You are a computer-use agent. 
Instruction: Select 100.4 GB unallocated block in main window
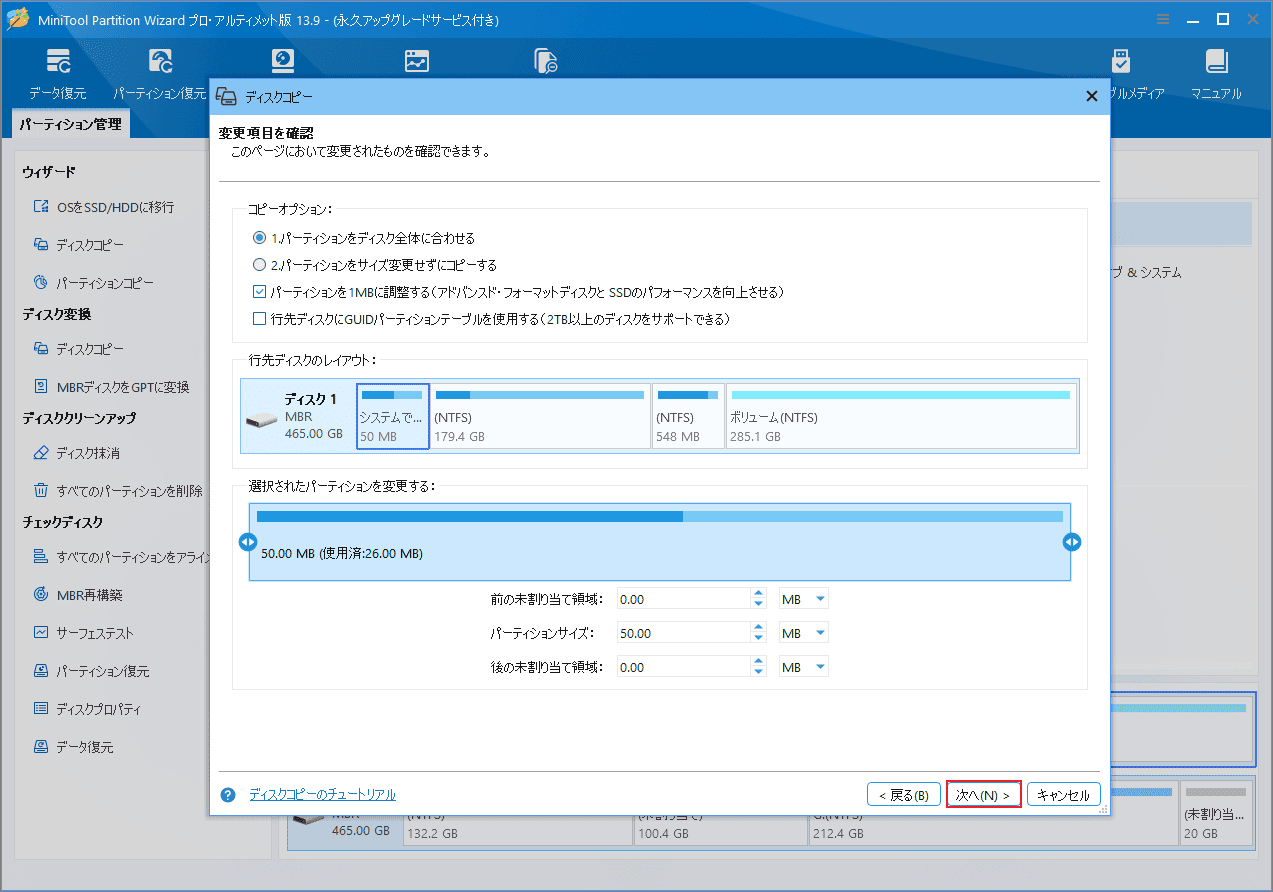point(720,830)
